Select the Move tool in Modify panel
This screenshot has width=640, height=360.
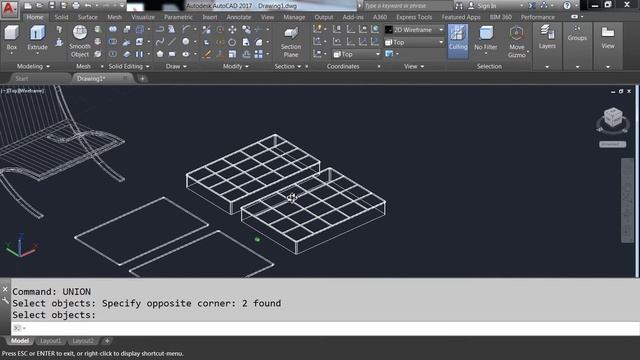232,29
